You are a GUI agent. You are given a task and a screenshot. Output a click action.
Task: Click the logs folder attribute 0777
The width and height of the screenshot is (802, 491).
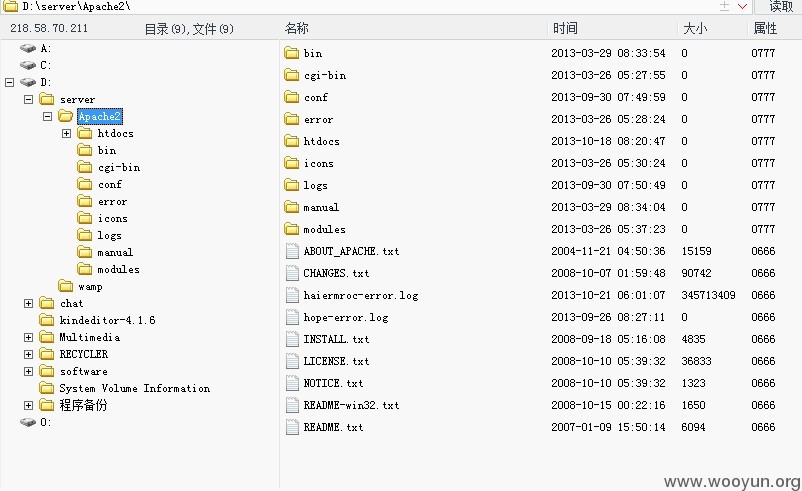pos(763,185)
